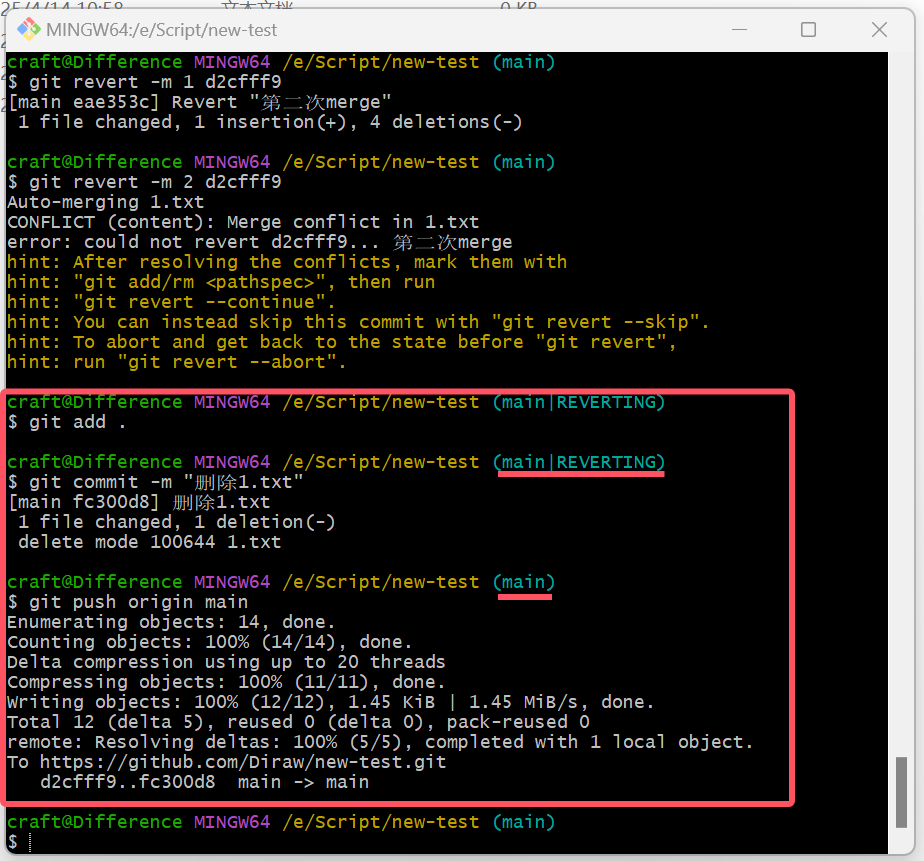Click hint line 'To abort and get back'
The width and height of the screenshot is (924, 861).
pyautogui.click(x=342, y=342)
